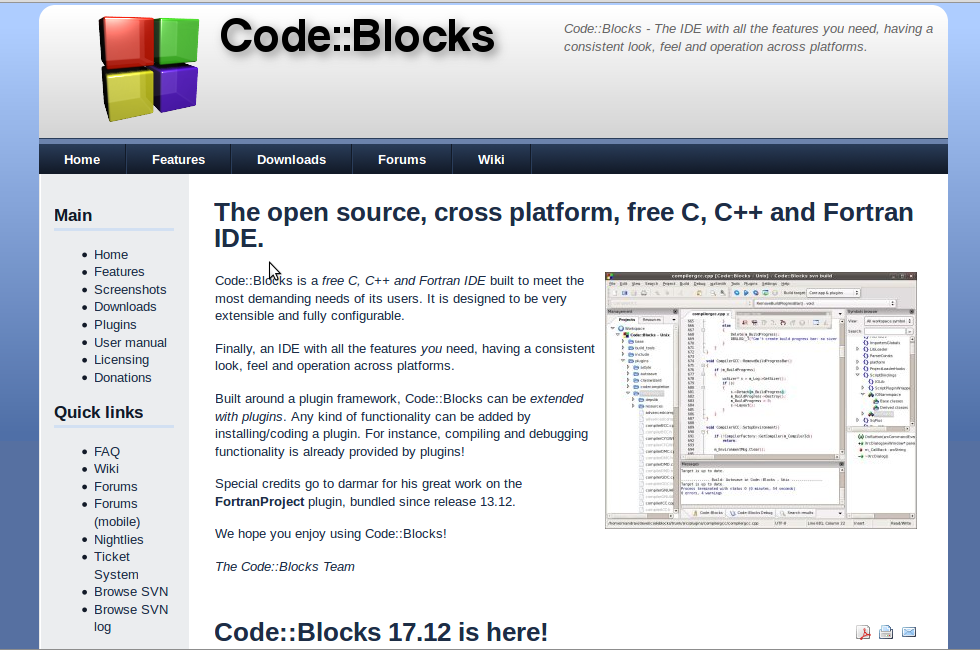Open the Ticket System quick link
Viewport: 980px width, 650px height.
tap(116, 566)
